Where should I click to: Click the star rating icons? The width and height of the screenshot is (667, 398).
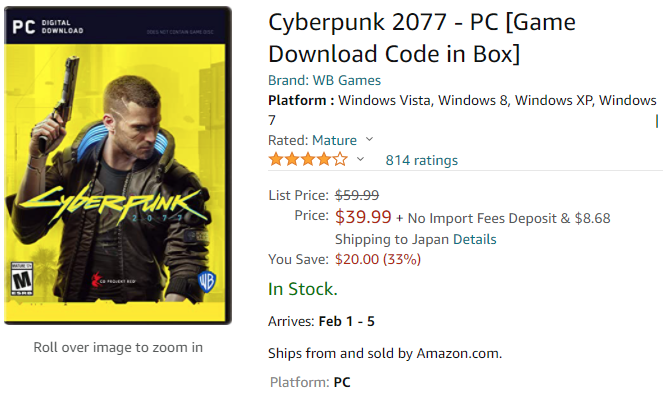tap(308, 160)
